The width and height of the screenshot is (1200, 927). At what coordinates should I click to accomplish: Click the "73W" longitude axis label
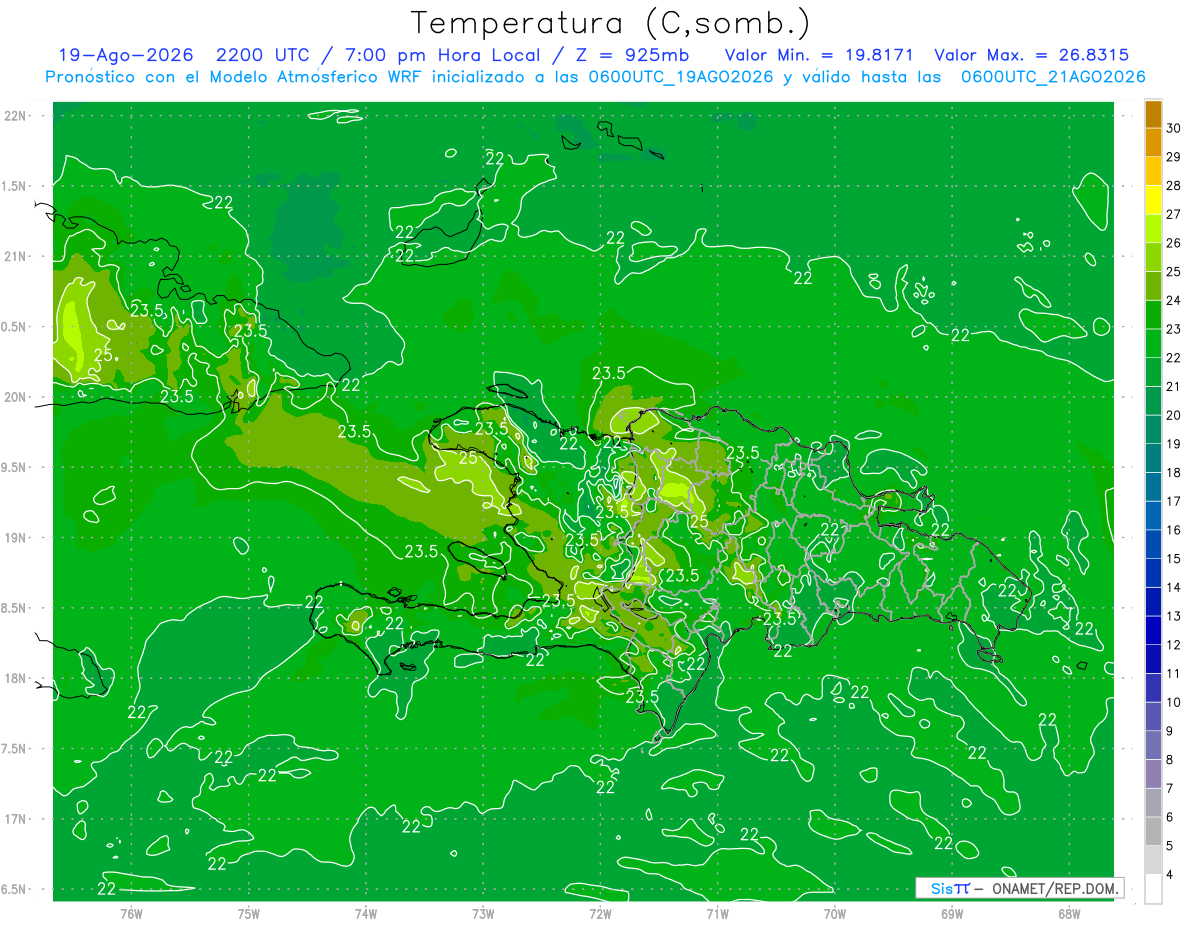click(483, 913)
